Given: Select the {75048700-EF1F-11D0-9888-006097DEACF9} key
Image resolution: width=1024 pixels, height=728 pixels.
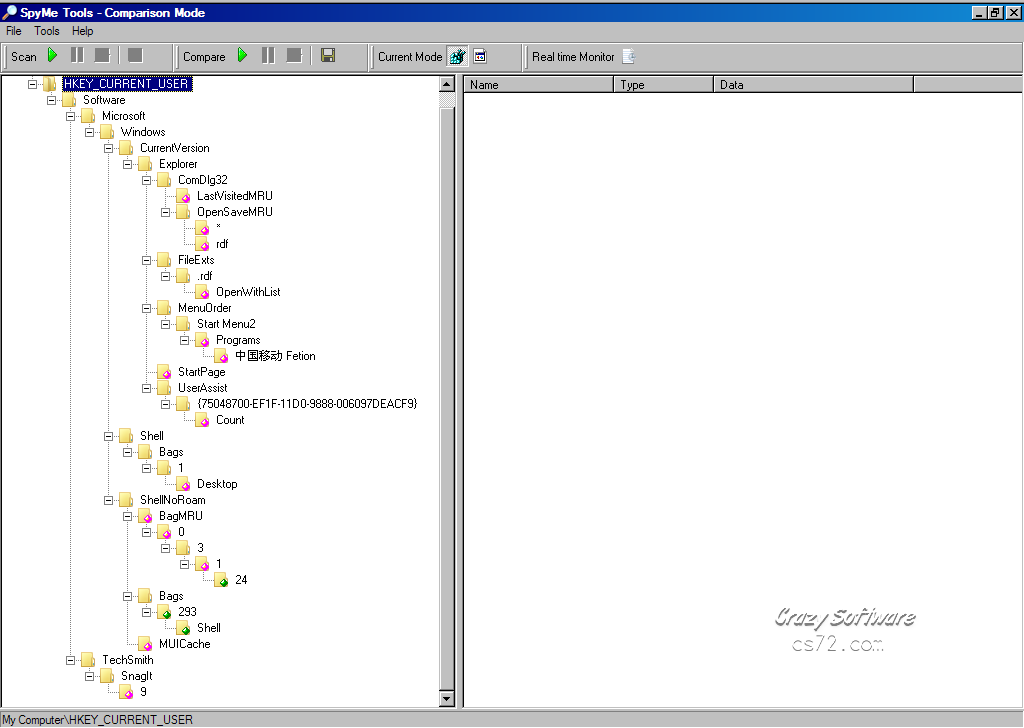Looking at the screenshot, I should (307, 404).
